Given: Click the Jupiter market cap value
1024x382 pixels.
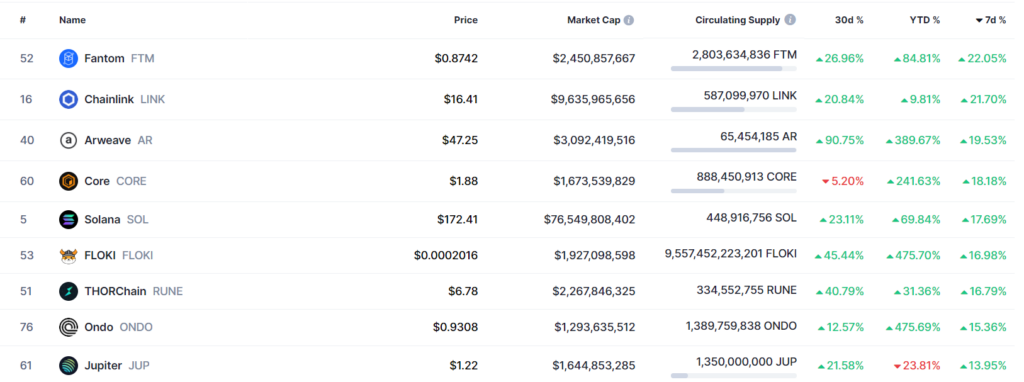Looking at the screenshot, I should (594, 366).
